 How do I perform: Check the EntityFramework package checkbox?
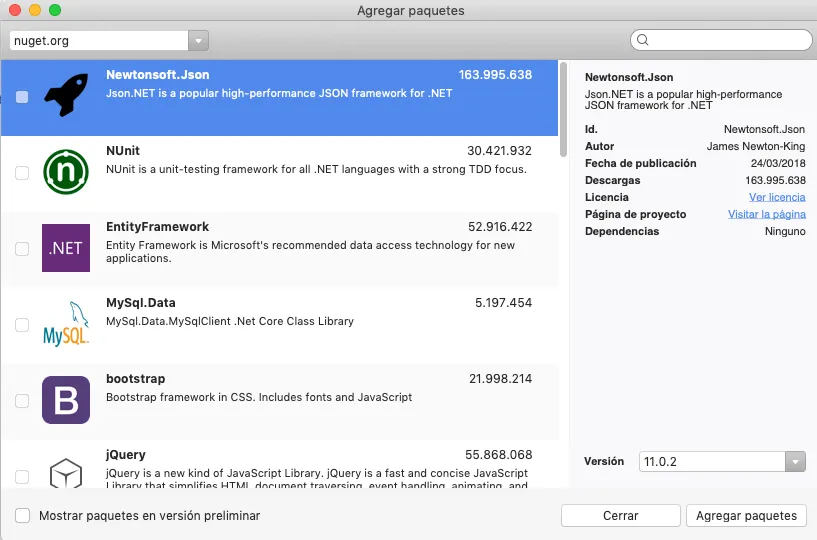click(x=22, y=249)
